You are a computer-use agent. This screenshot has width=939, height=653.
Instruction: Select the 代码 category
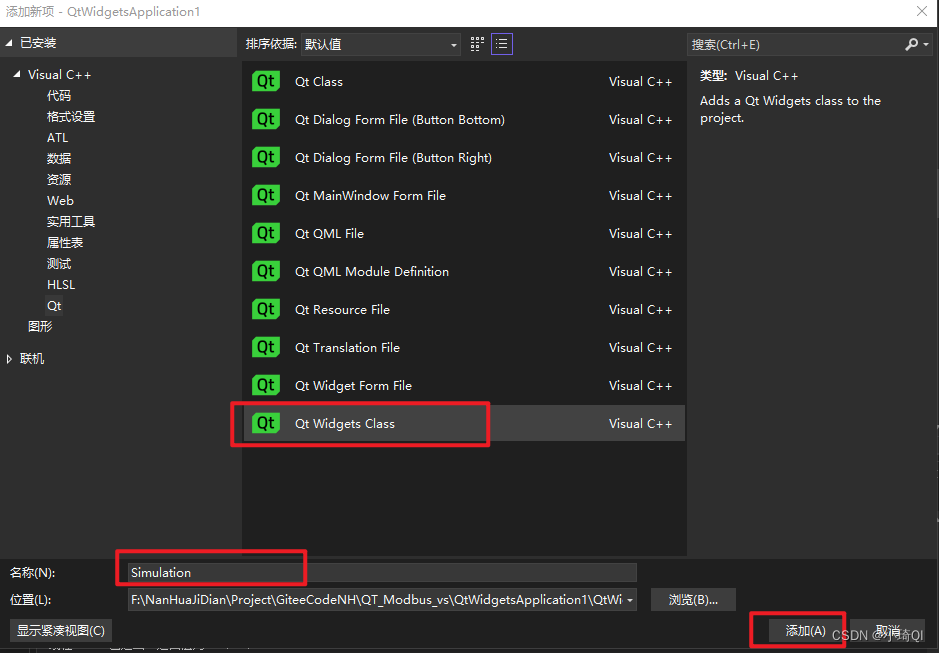(59, 96)
